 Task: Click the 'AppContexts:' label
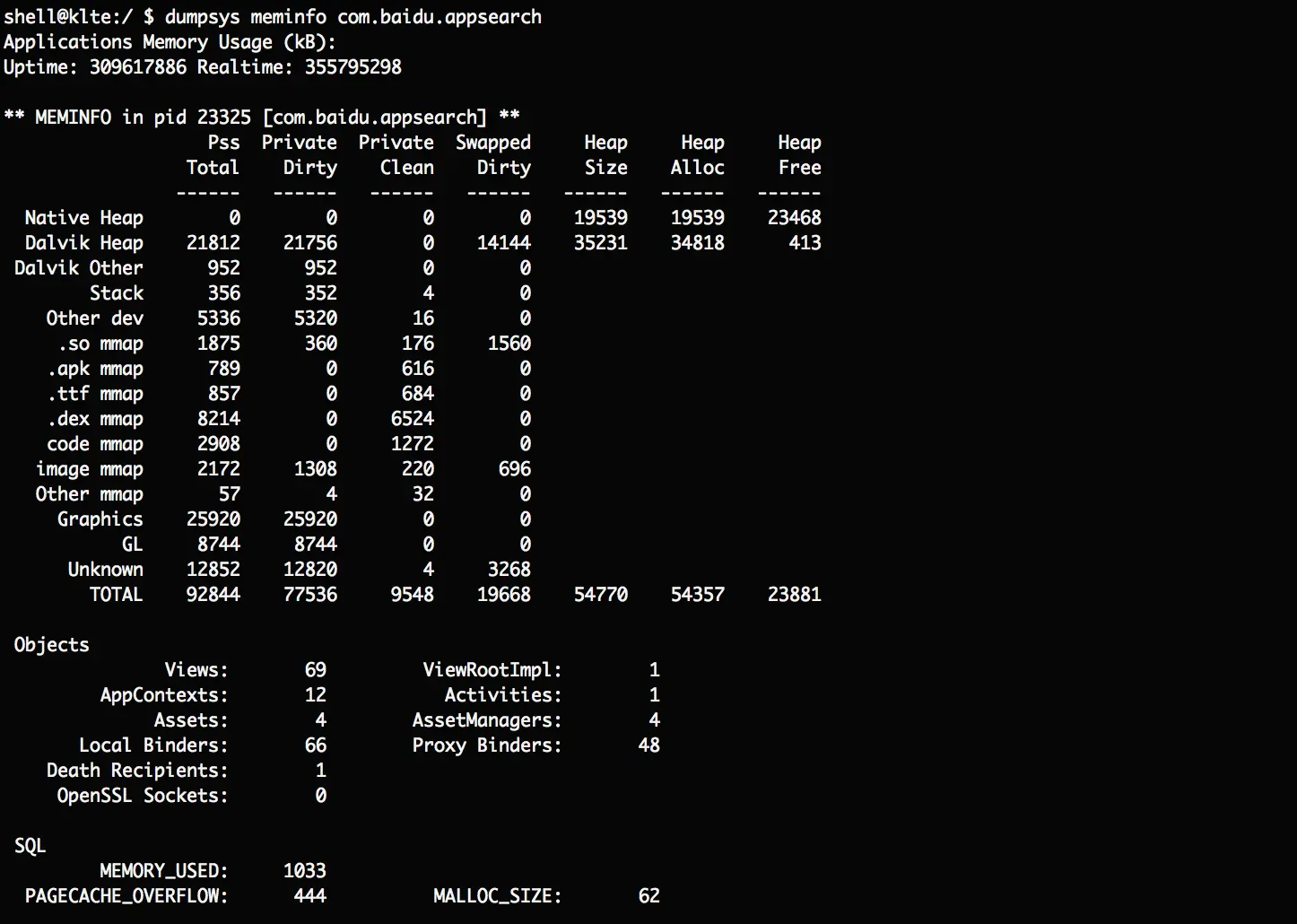pos(165,695)
